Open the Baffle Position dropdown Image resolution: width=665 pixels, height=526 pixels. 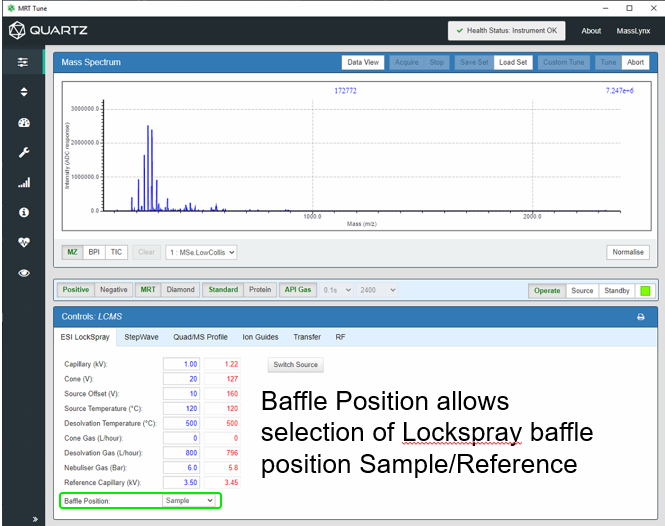pos(190,499)
